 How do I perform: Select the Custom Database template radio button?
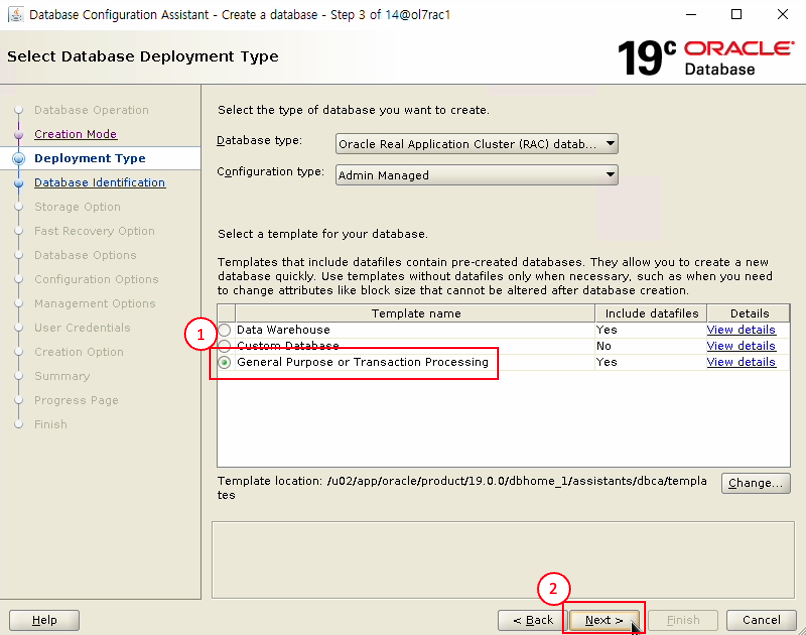(225, 346)
